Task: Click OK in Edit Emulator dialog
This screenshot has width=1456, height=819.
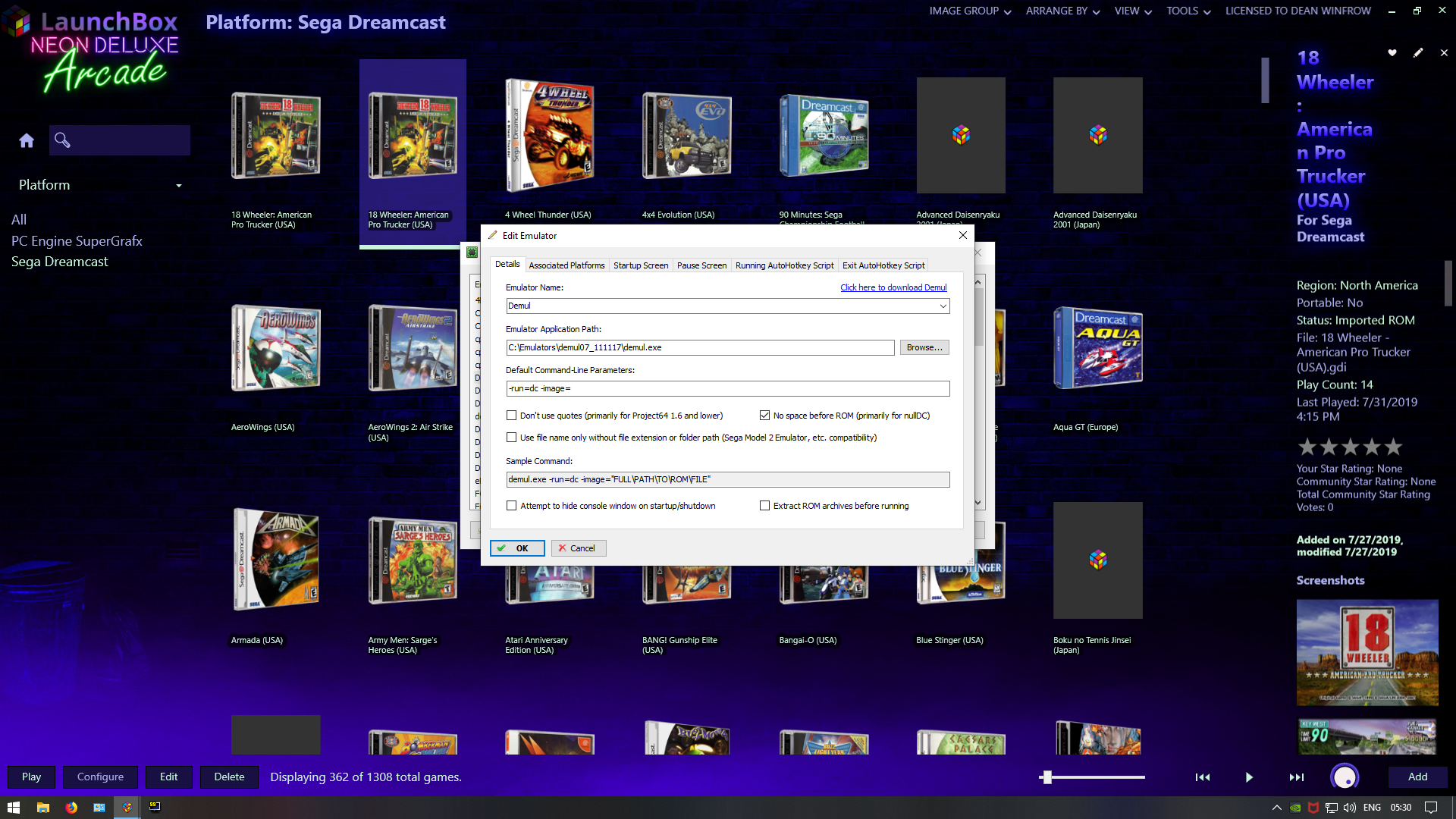Action: [517, 548]
